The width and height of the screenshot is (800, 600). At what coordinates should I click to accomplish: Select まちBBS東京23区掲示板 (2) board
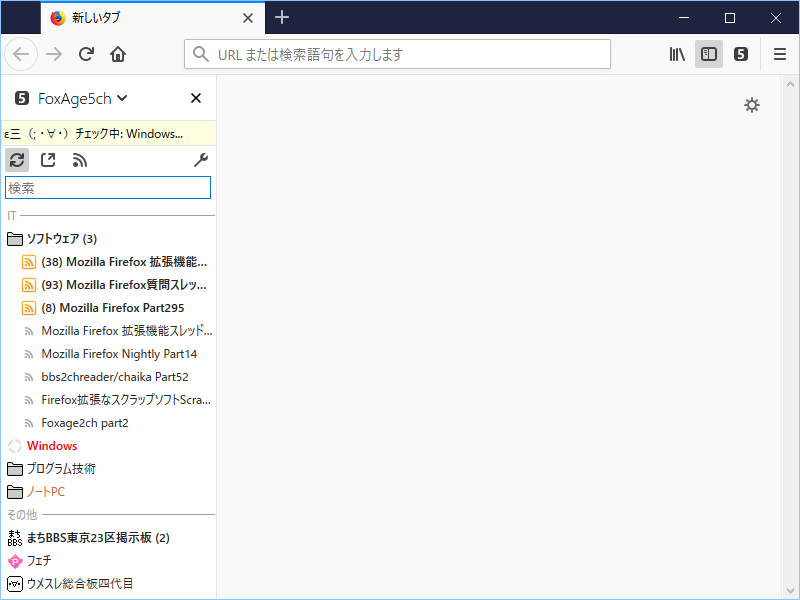tap(98, 538)
